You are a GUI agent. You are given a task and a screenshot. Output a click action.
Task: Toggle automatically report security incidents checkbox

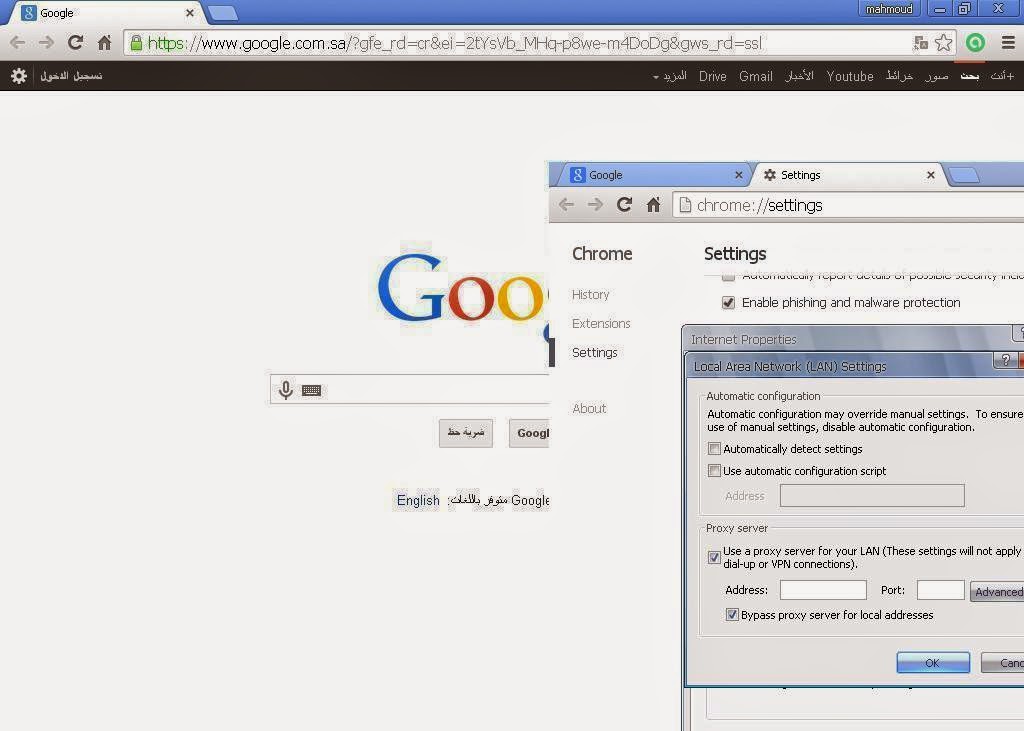(728, 277)
